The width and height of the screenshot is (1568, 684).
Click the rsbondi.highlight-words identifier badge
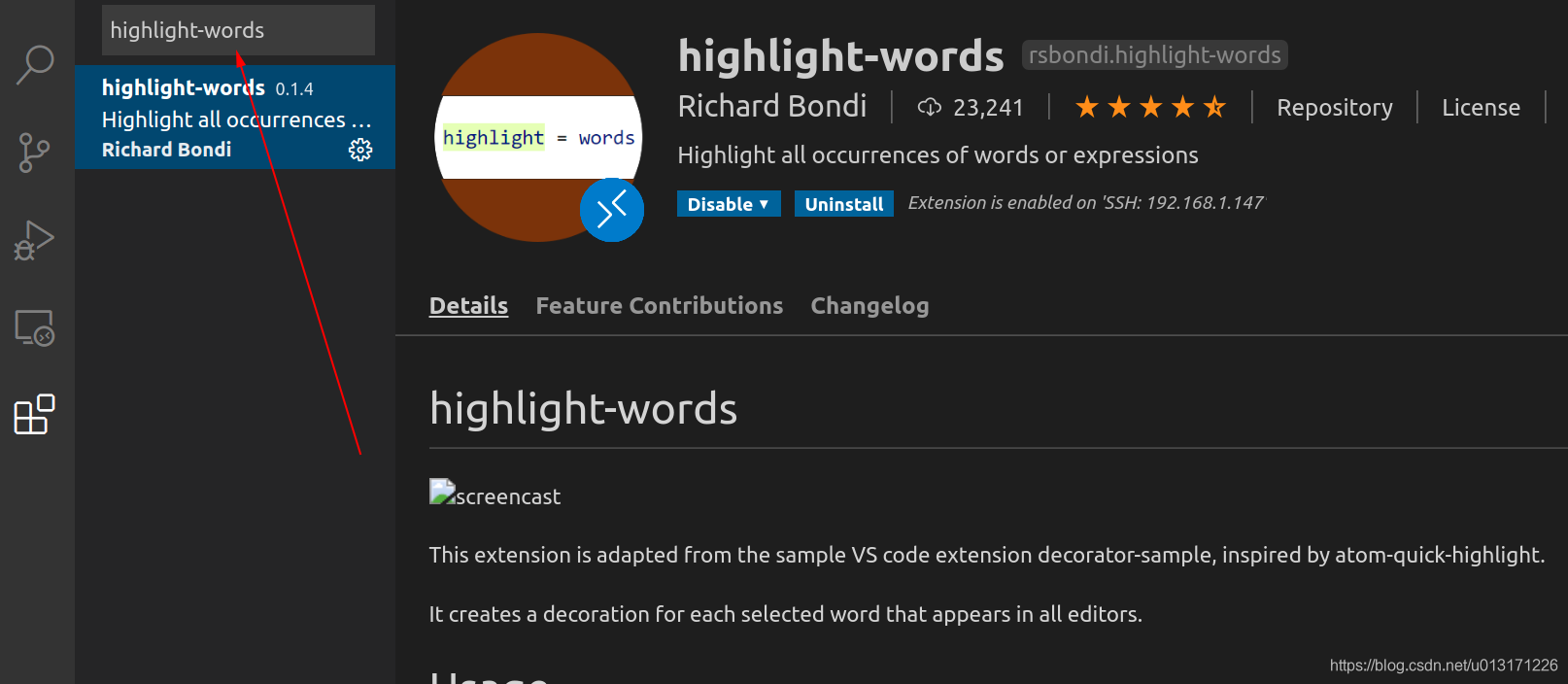click(1155, 55)
